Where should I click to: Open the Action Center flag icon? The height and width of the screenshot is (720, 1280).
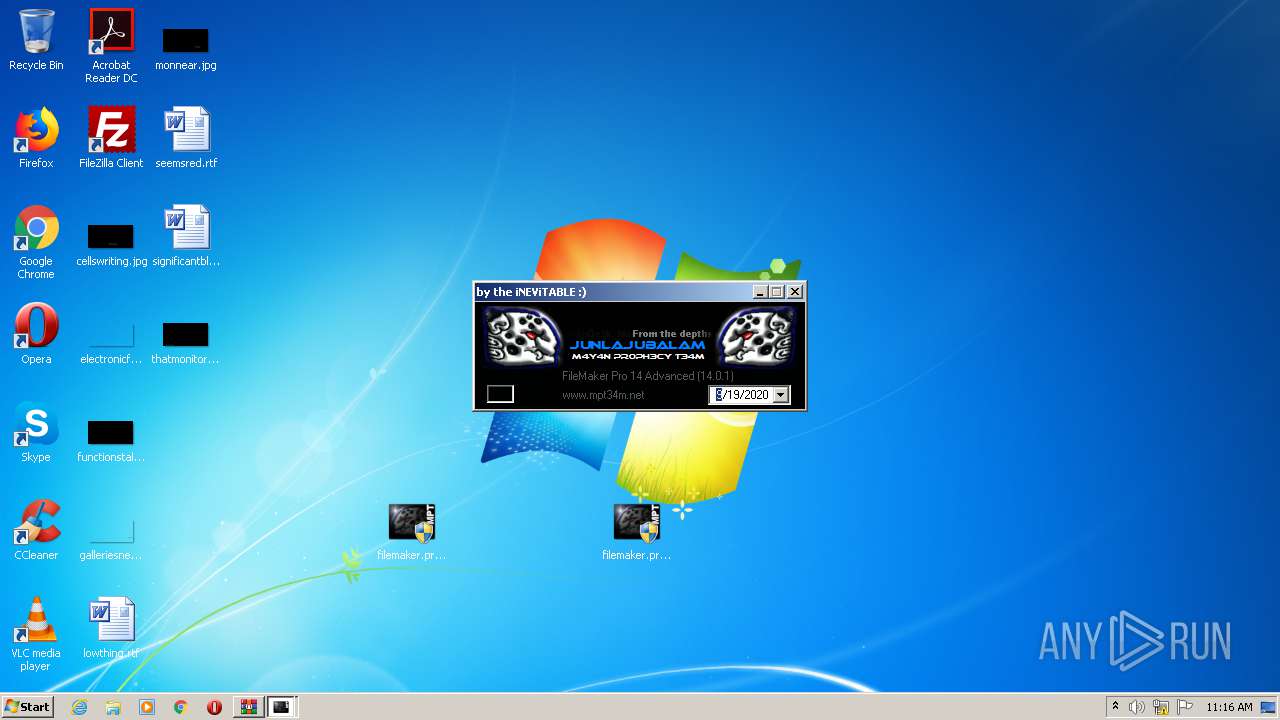(x=1185, y=707)
